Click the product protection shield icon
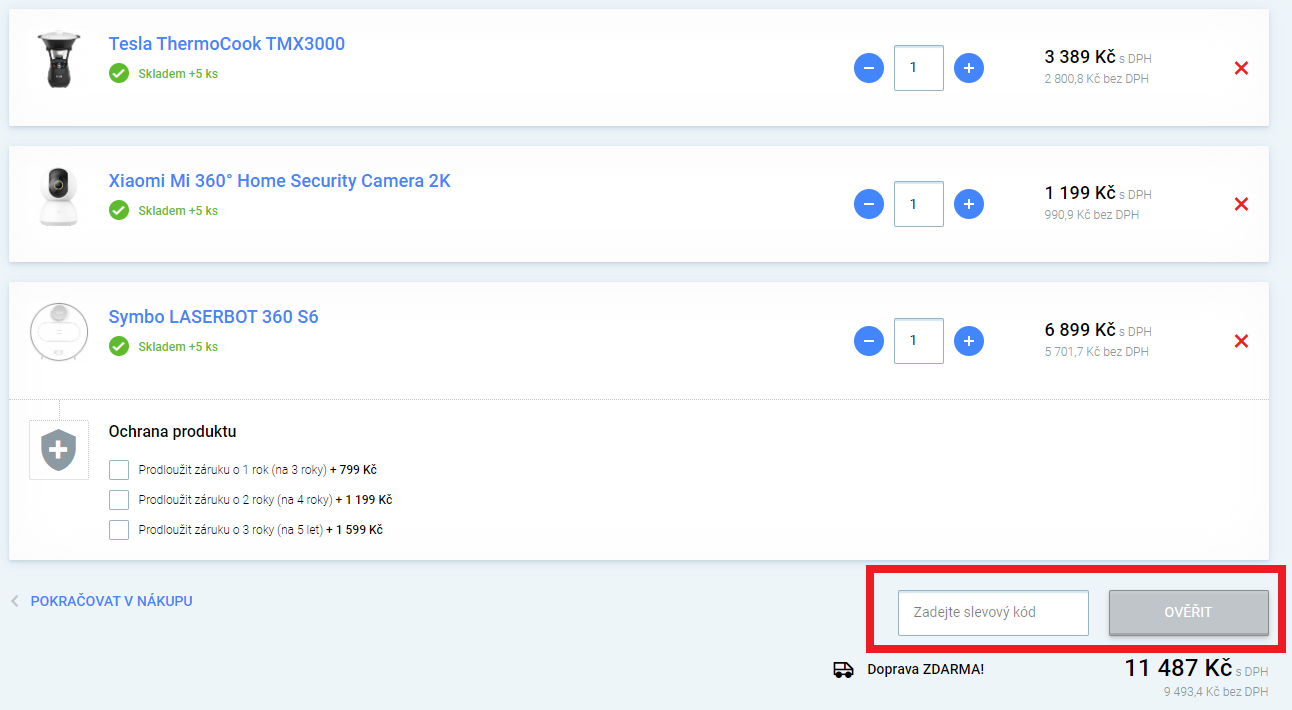Viewport: 1292px width, 710px height. pyautogui.click(x=59, y=450)
